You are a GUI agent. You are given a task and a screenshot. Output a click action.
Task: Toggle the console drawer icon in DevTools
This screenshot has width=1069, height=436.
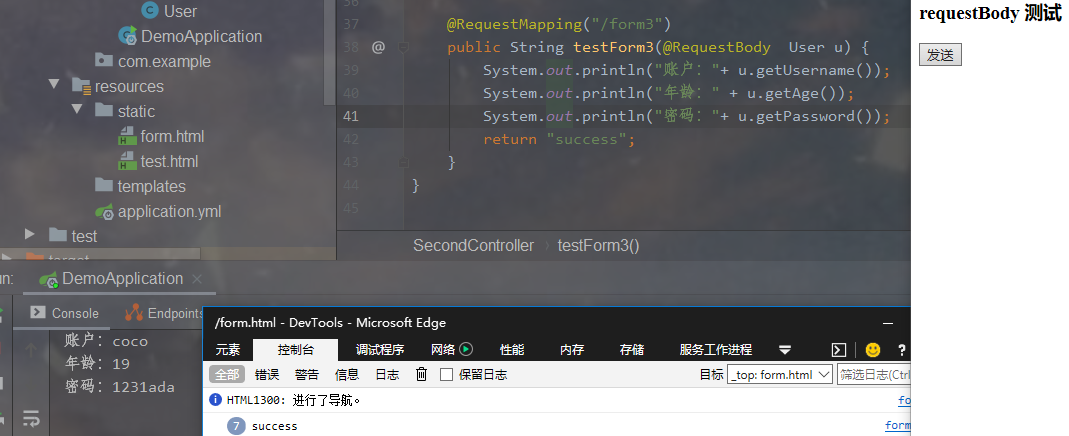pyautogui.click(x=839, y=350)
